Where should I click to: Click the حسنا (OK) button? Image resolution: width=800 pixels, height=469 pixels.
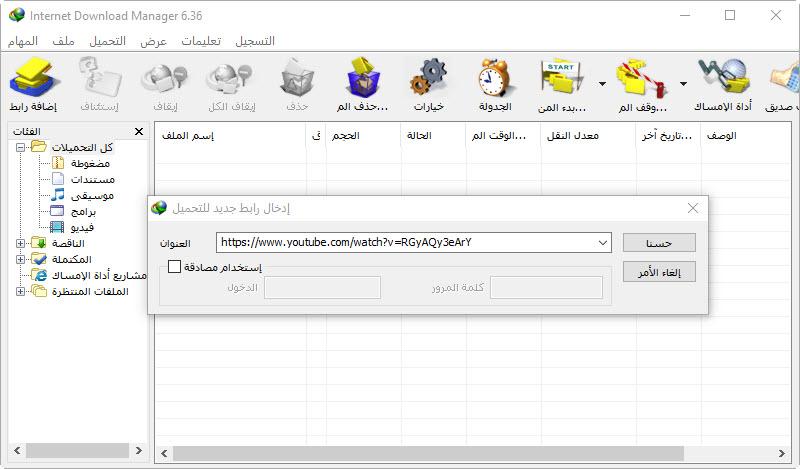point(659,243)
